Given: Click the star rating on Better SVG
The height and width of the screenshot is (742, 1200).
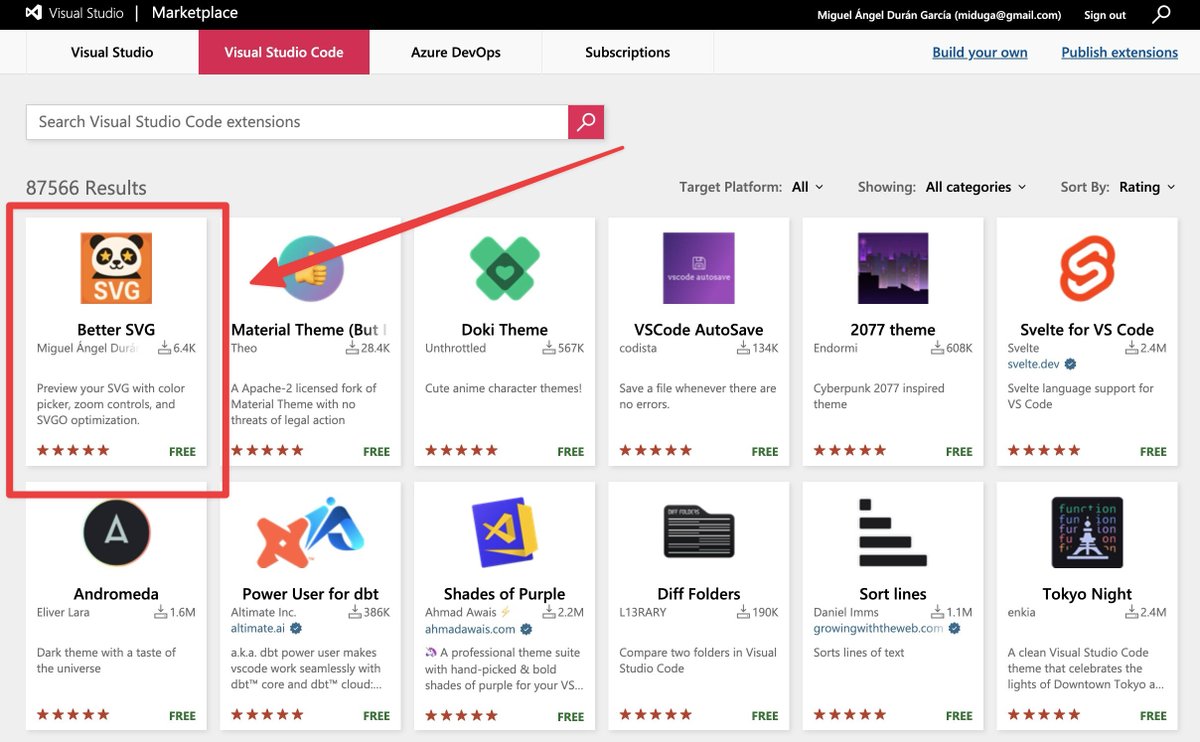Looking at the screenshot, I should (x=73, y=451).
